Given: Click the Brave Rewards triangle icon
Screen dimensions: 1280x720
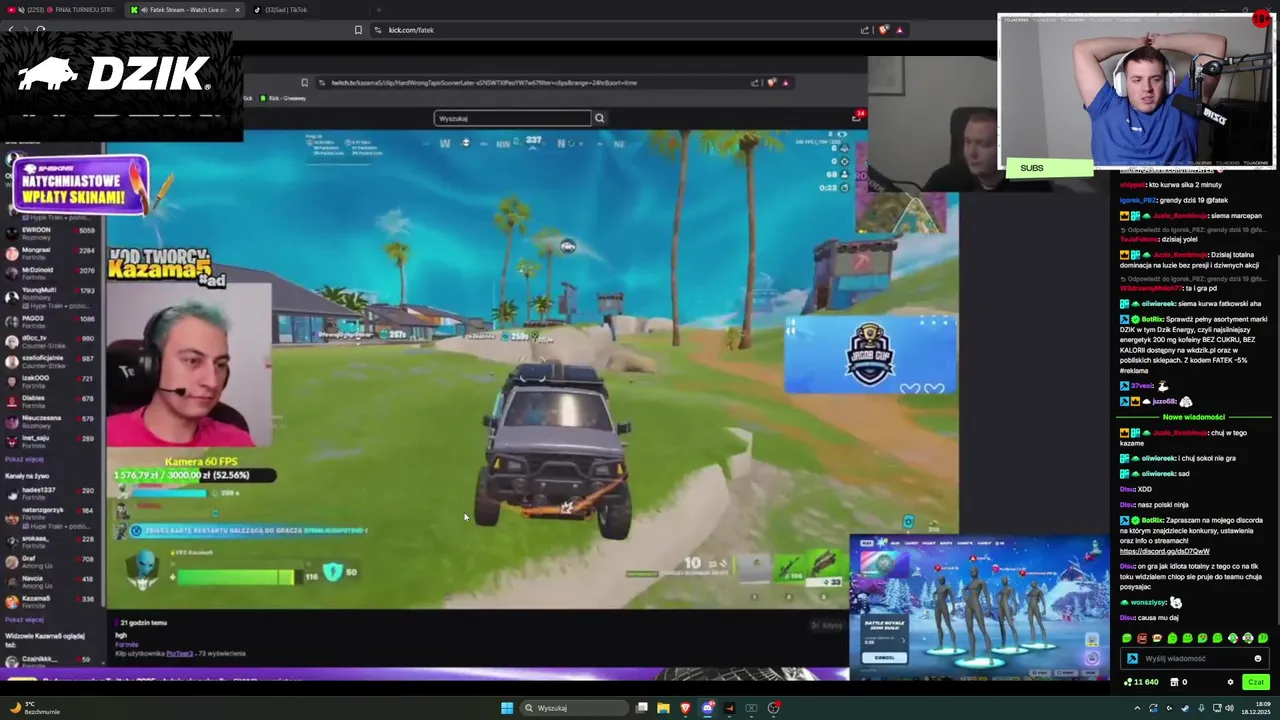Looking at the screenshot, I should pos(899,30).
